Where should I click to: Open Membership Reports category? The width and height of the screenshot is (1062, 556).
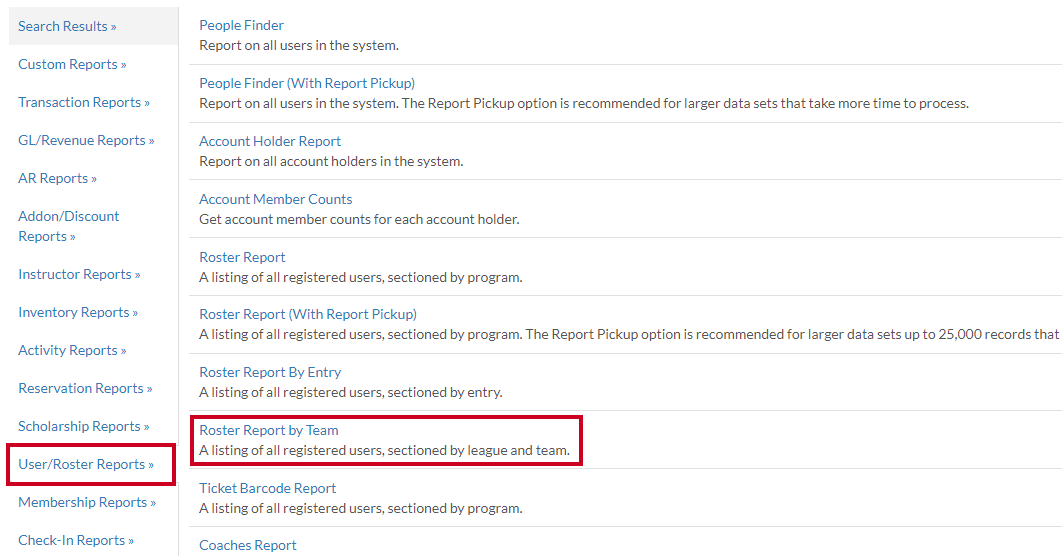click(x=87, y=502)
